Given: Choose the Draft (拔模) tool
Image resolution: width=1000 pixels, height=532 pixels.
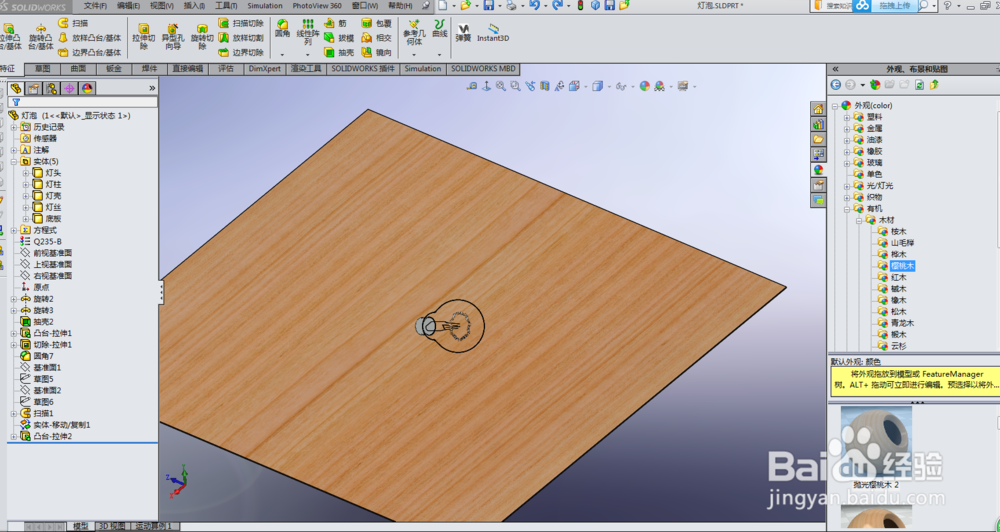Looking at the screenshot, I should (x=339, y=38).
